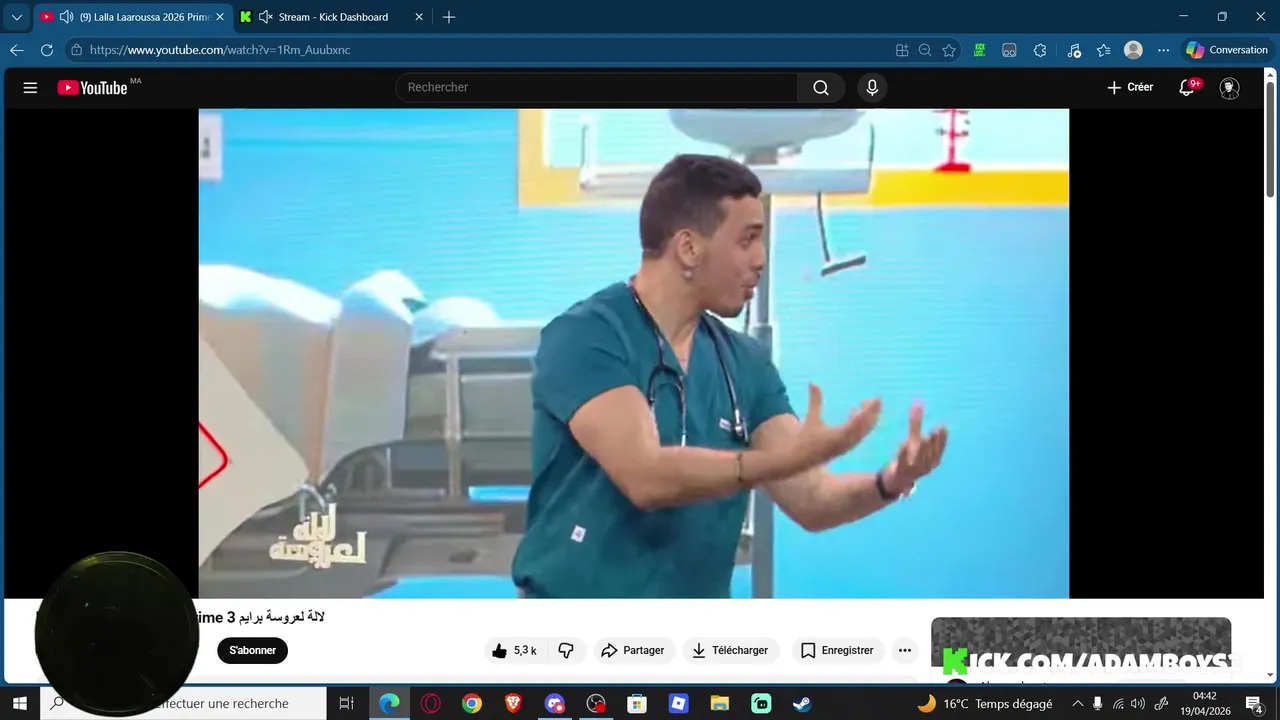Screen dimensions: 1280x720
Task: Open the YouTube account avatar menu
Action: 1230,88
